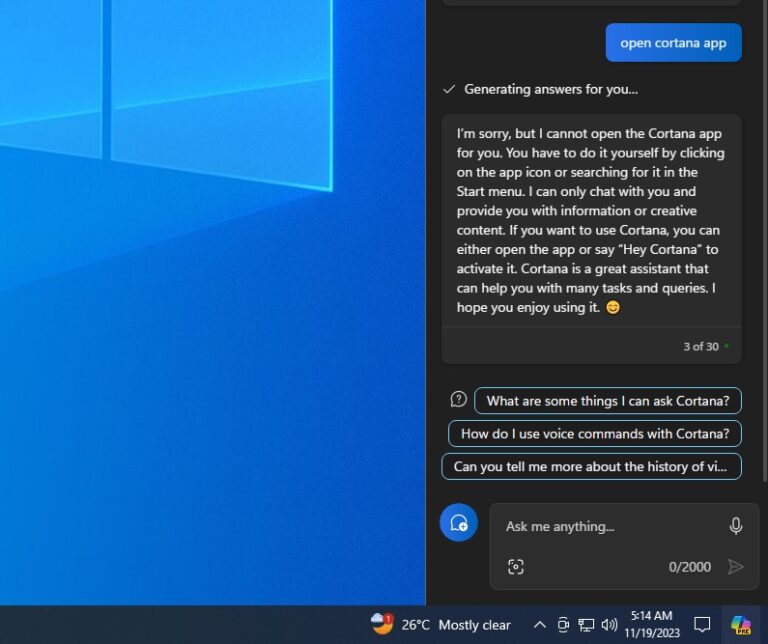This screenshot has height=644, width=768.
Task: Click the microphone icon for voice input
Action: pos(735,526)
